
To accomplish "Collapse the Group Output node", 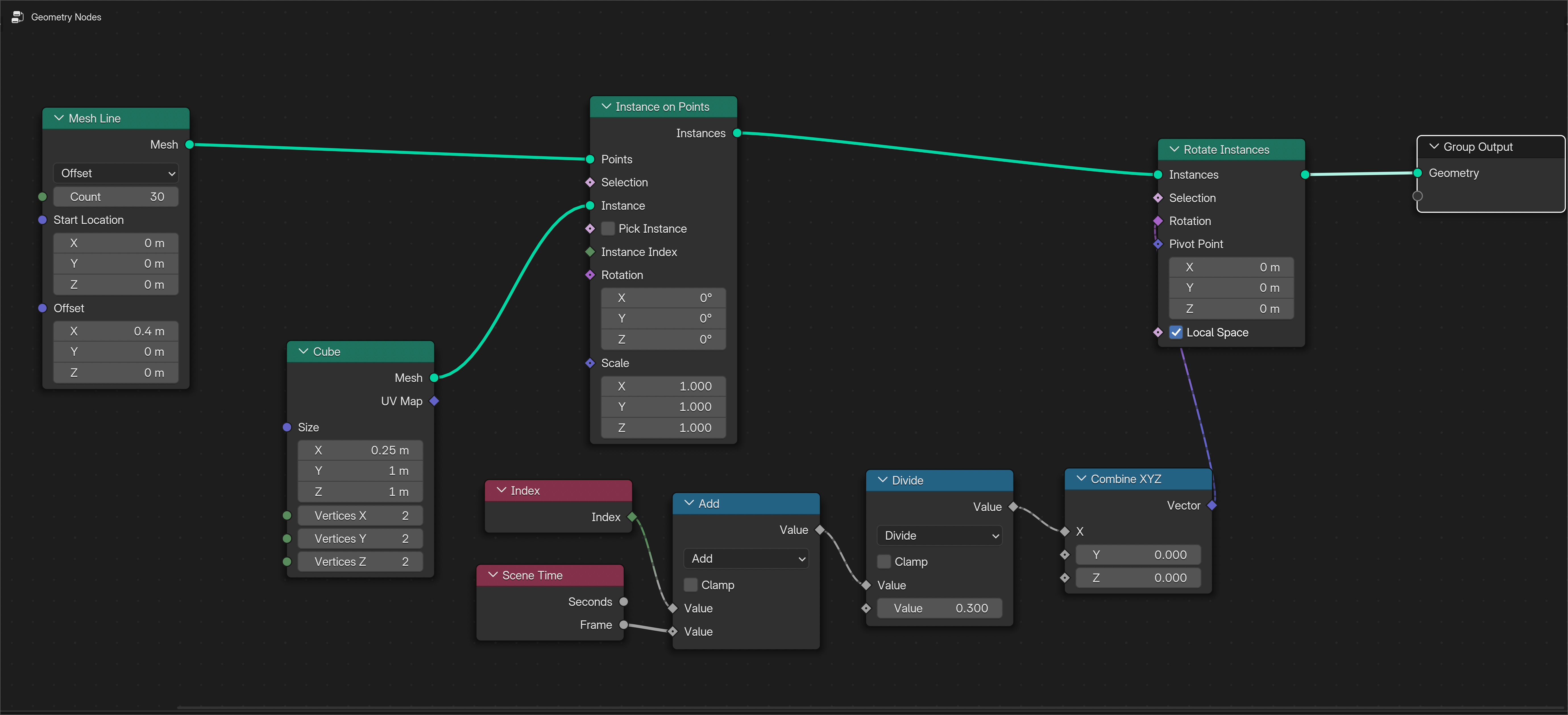I will click(x=1434, y=147).
